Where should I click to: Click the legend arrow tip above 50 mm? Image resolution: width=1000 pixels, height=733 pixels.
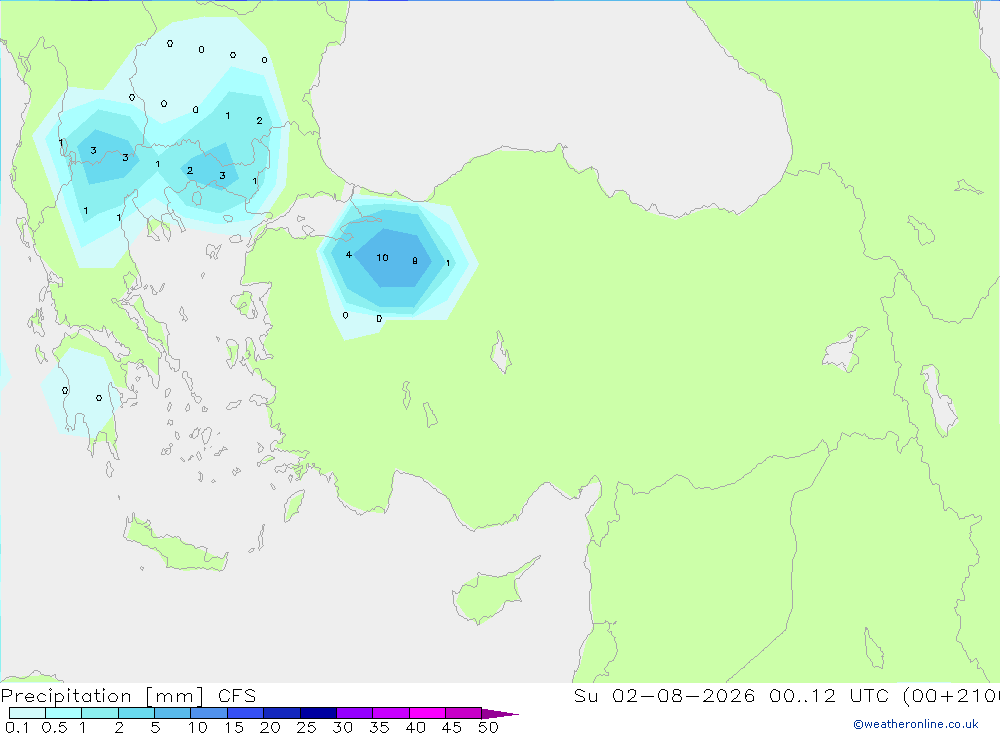pyautogui.click(x=500, y=713)
